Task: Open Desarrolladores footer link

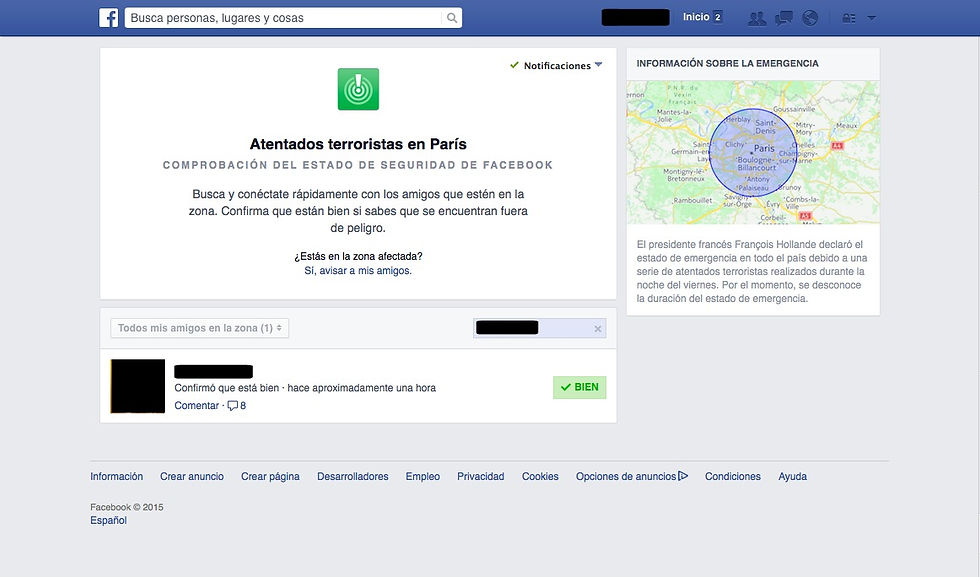Action: point(352,476)
